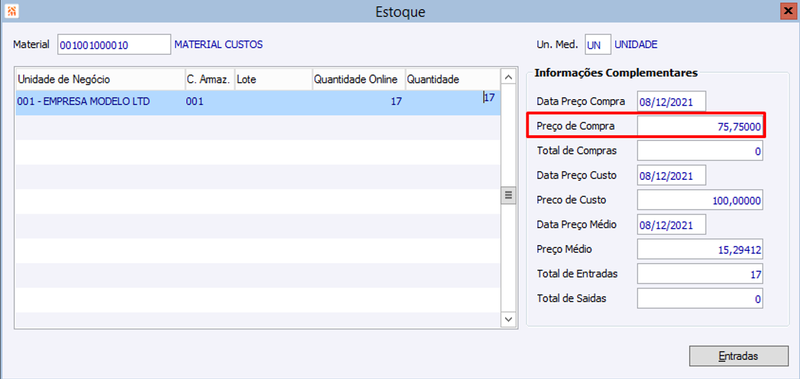Click the Informações Complementares group title
This screenshot has width=800, height=379.
pos(616,73)
